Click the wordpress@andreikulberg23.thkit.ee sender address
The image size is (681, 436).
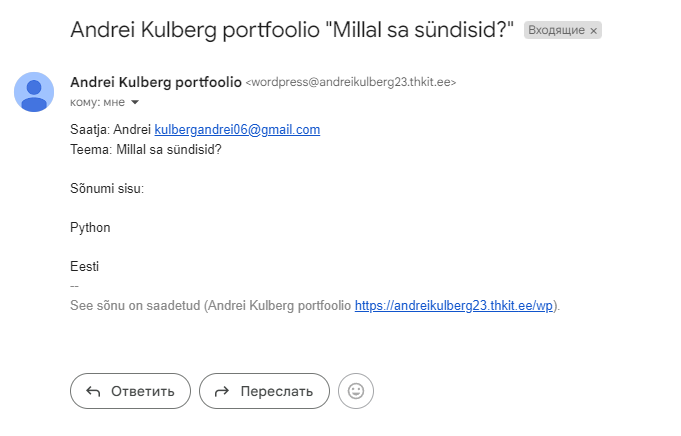(350, 82)
